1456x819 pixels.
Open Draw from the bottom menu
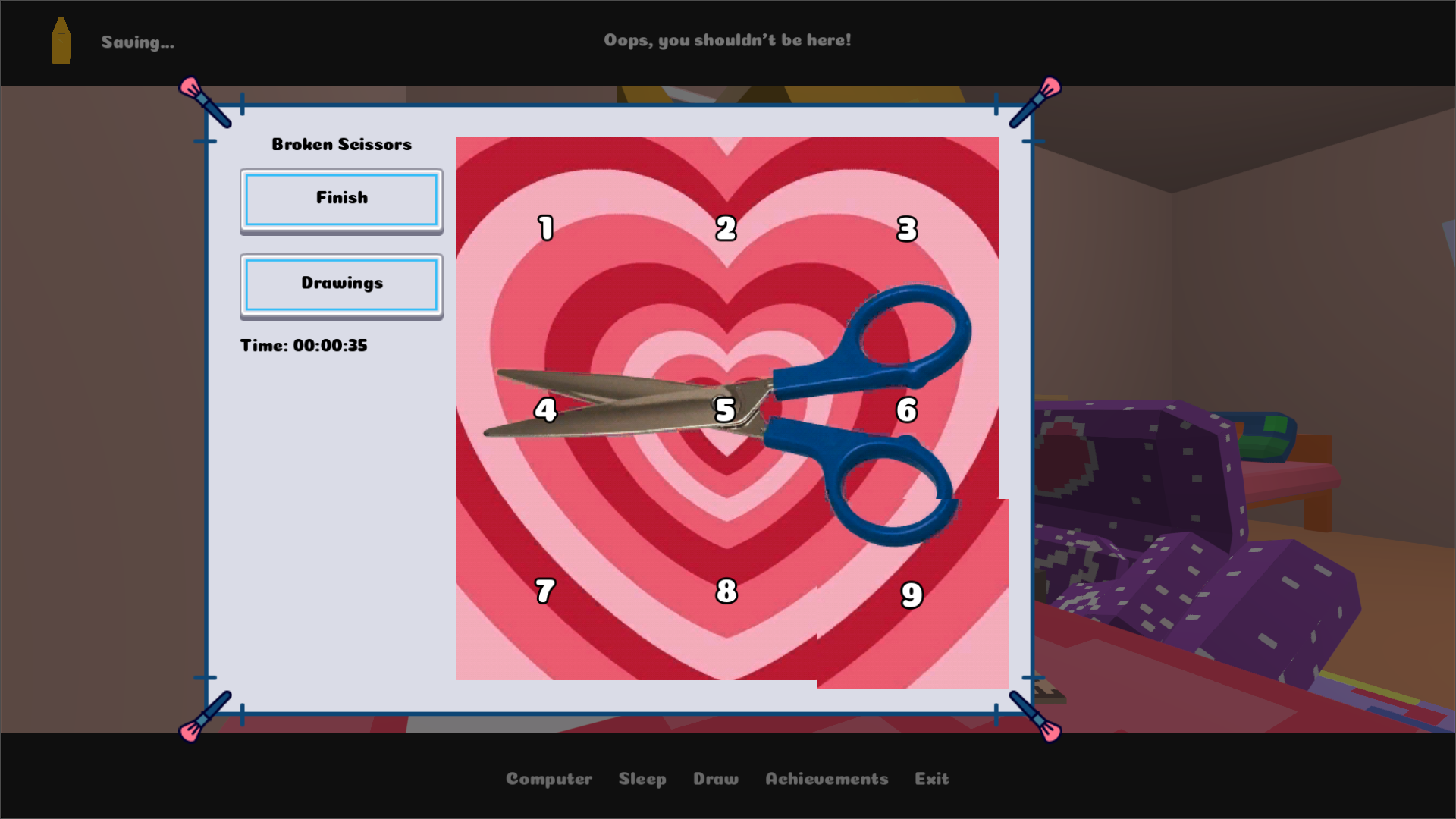[x=716, y=779]
